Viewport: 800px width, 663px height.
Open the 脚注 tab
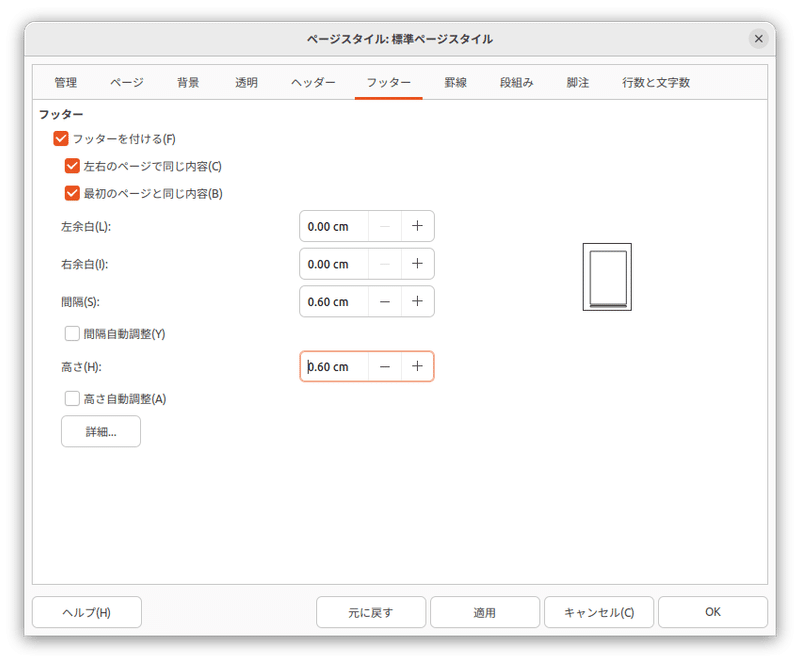click(578, 83)
